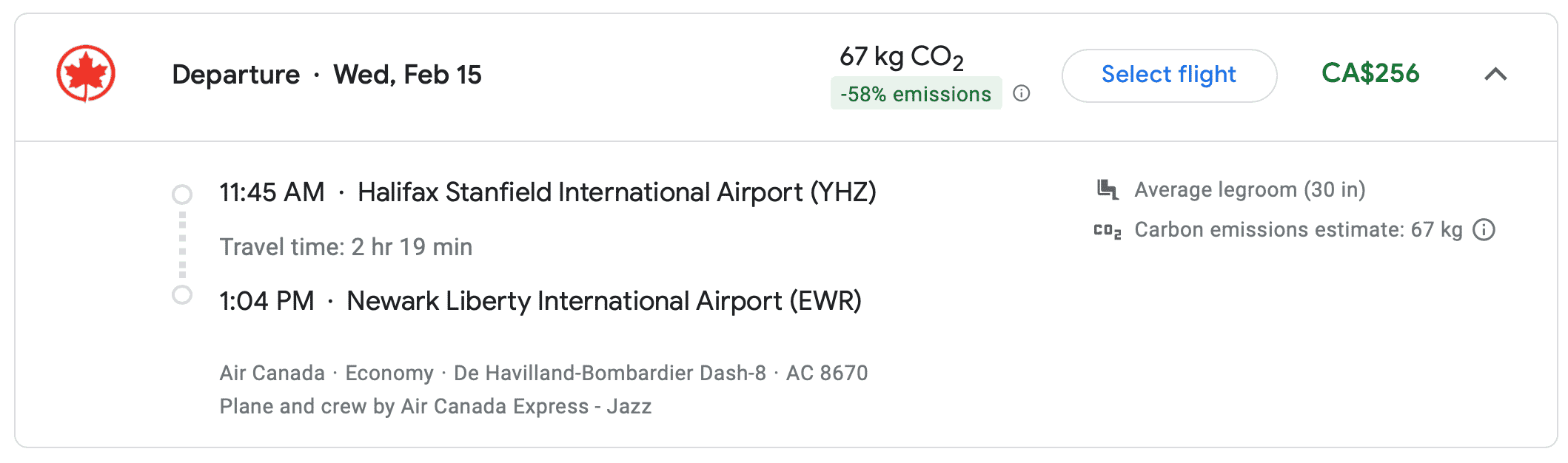
Task: Click the -58% emissions badge
Action: point(915,94)
